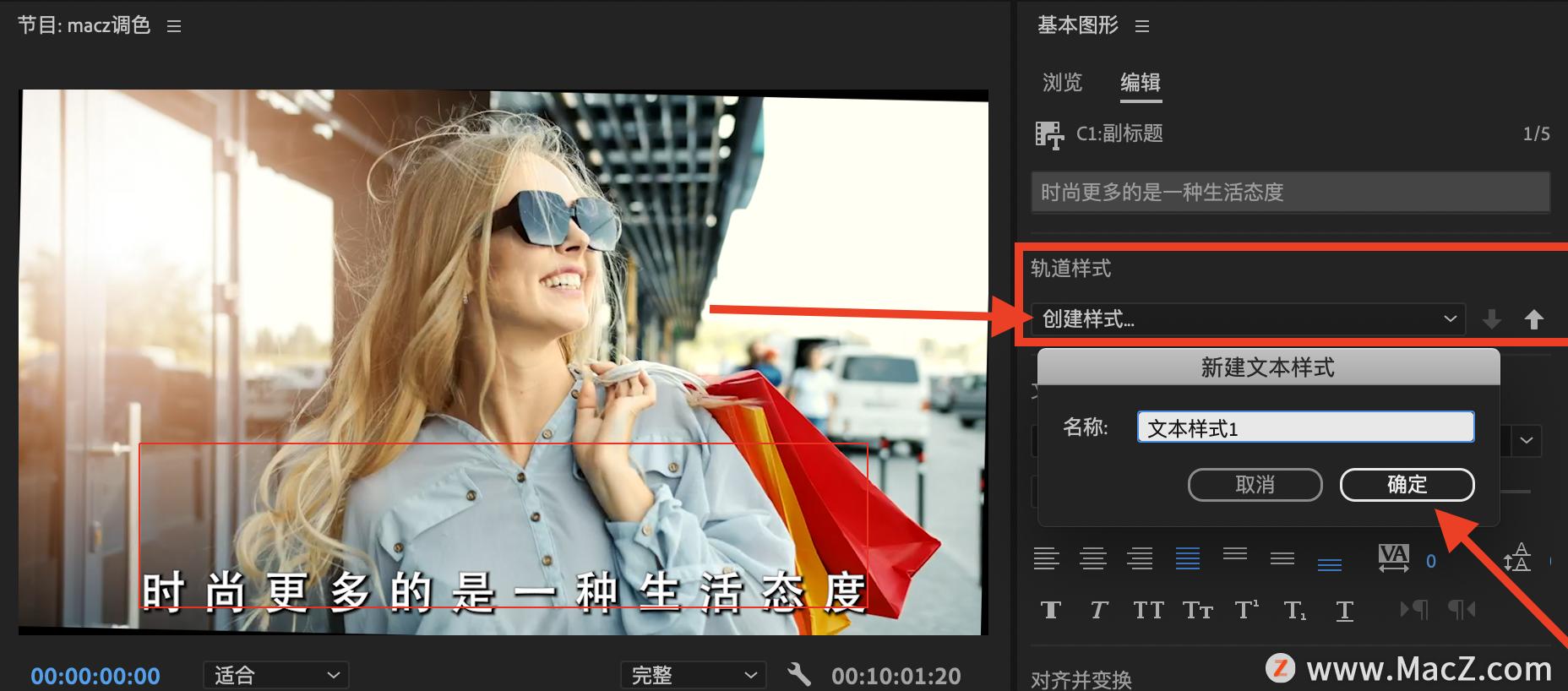This screenshot has height=691, width=1568.
Task: Click the 基本图形 panel title
Action: pos(1078,25)
